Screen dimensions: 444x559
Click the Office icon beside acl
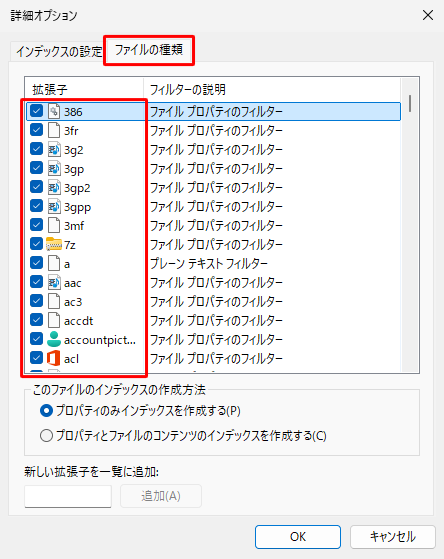pos(54,359)
